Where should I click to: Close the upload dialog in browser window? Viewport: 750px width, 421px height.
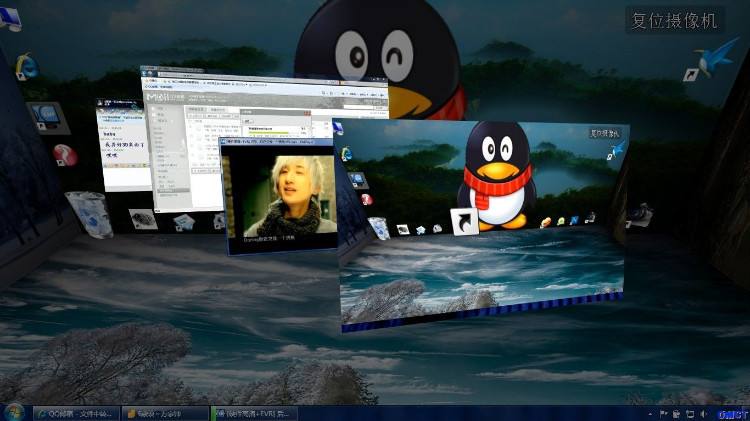click(307, 113)
